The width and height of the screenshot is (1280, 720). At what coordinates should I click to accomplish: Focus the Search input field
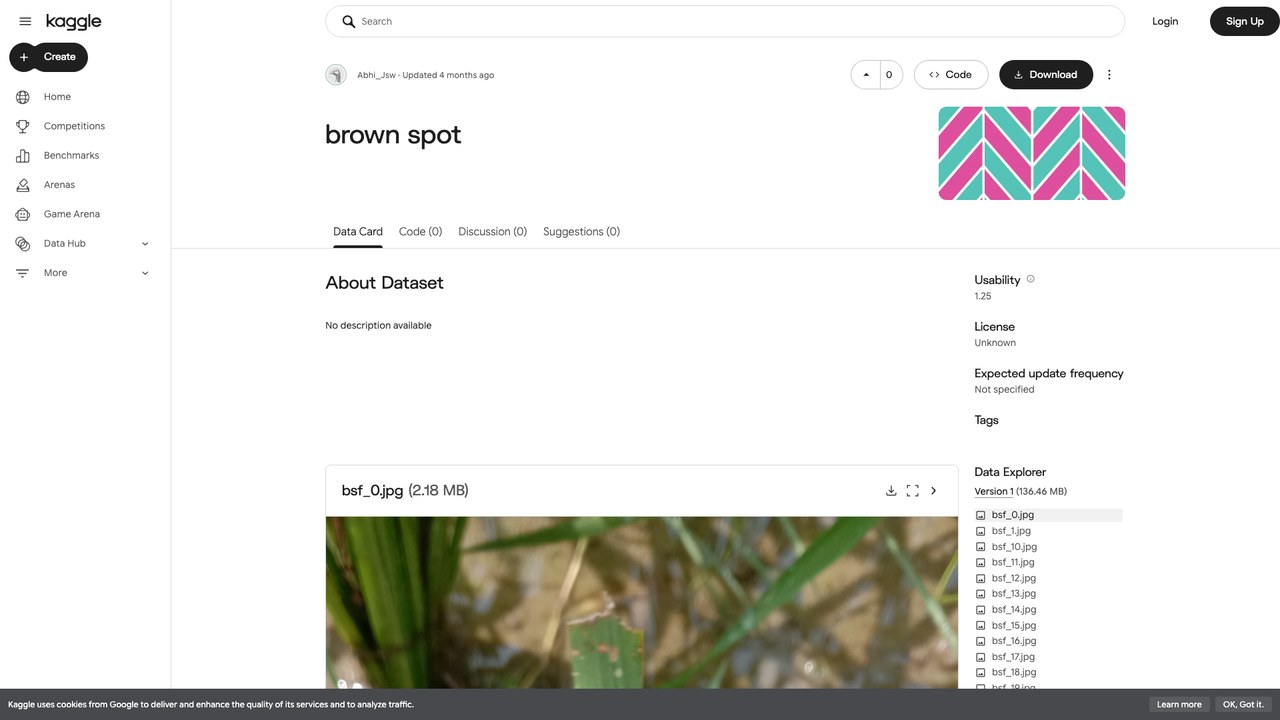coord(725,21)
